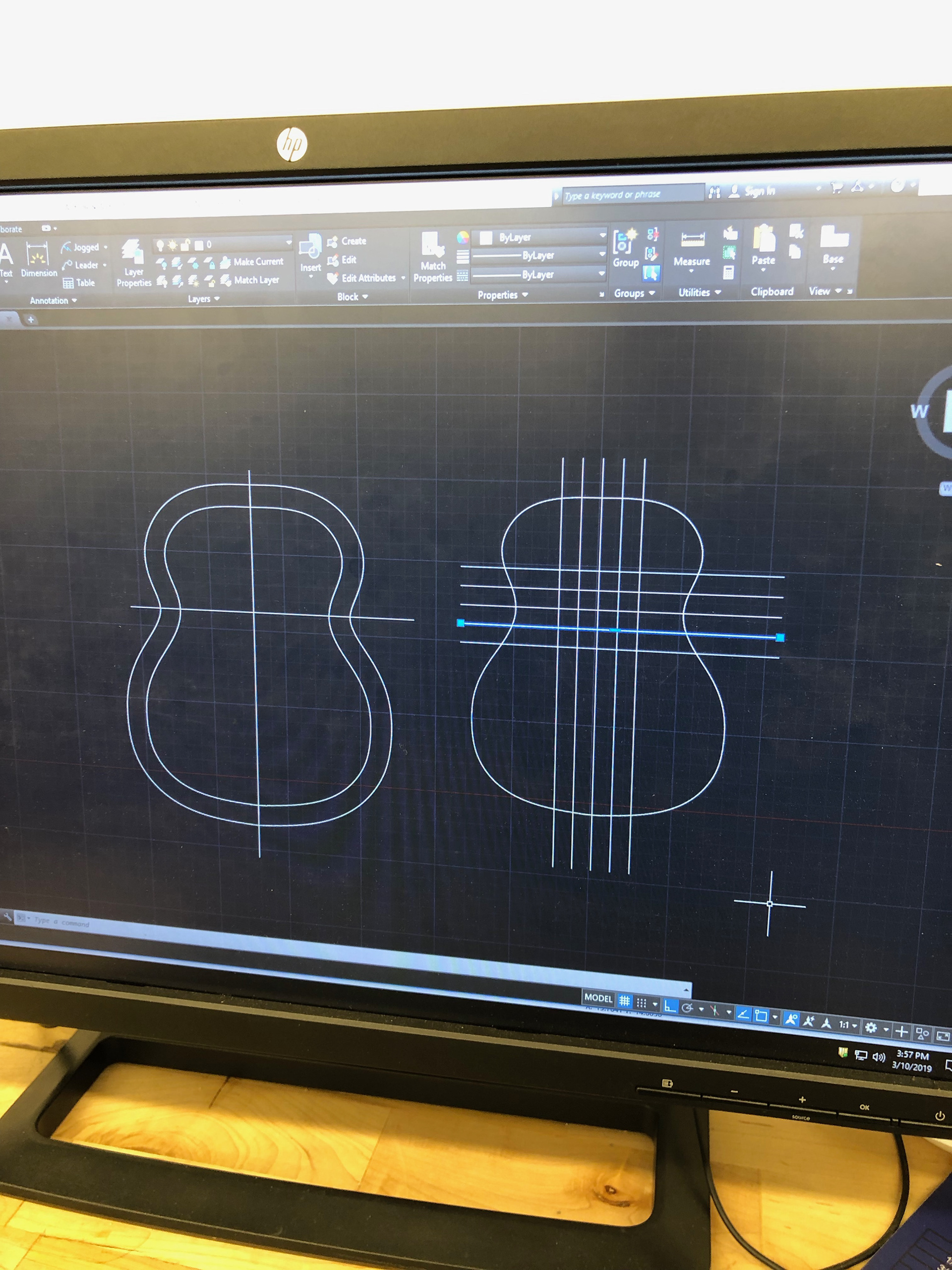Screen dimensions: 952x1270
Task: Open new drawing tab with plus
Action: coord(30,319)
